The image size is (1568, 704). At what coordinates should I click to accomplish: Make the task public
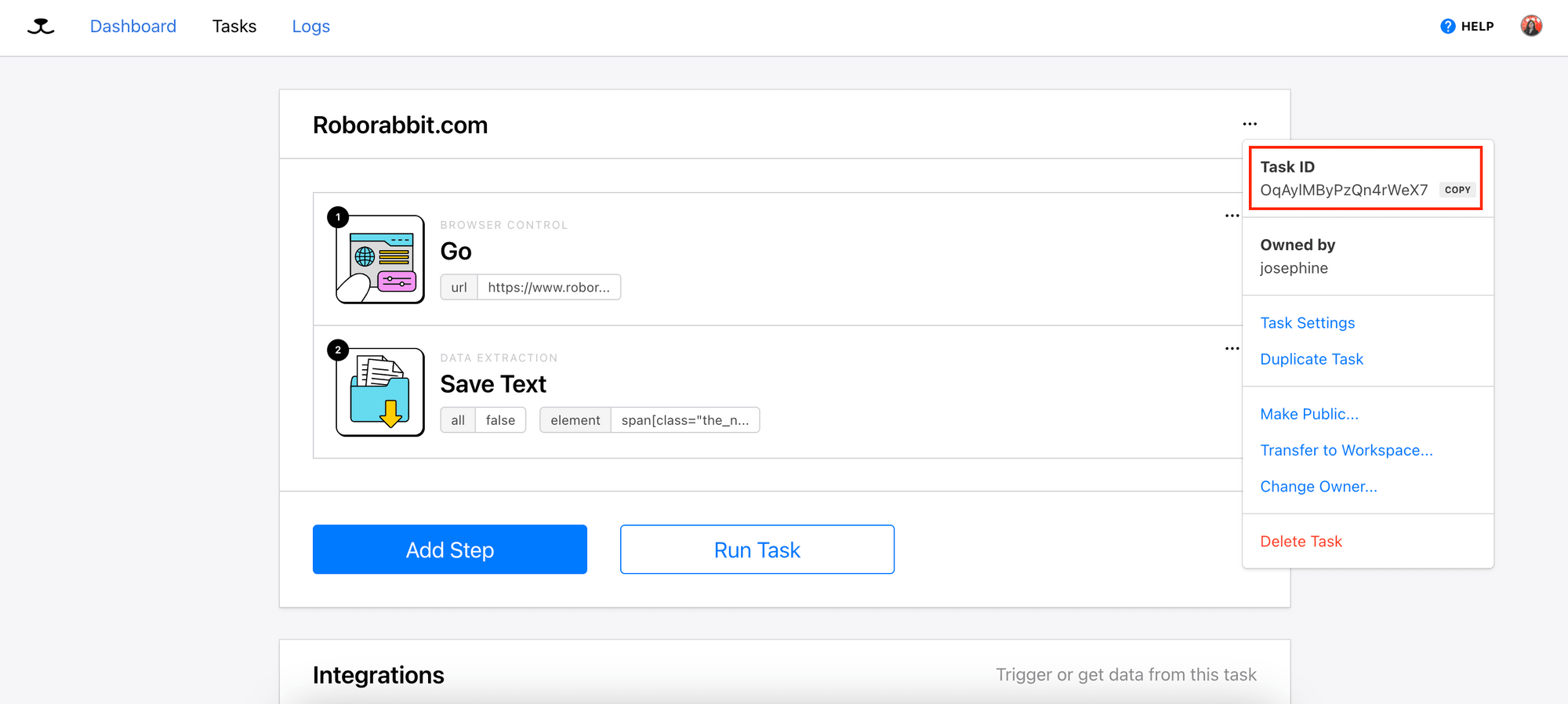[1308, 413]
